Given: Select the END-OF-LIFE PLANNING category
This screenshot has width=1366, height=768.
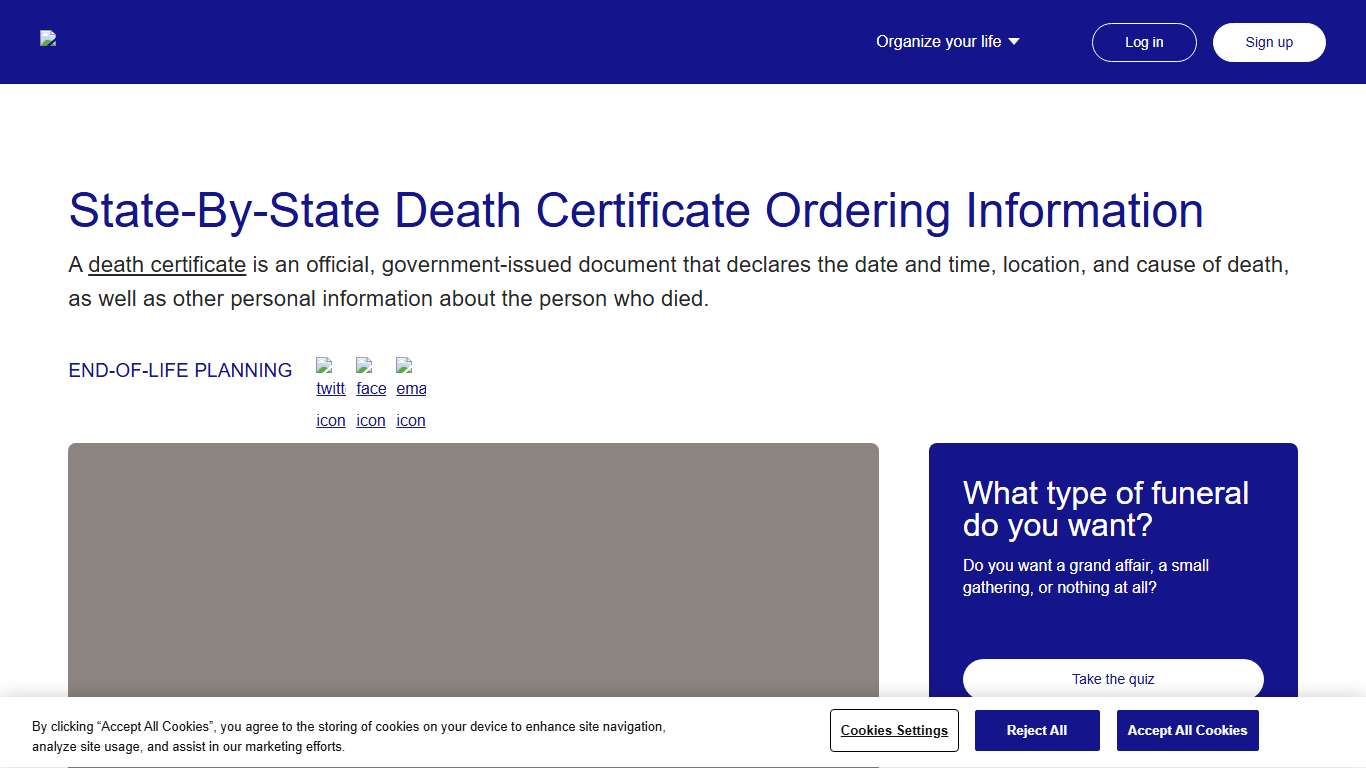Looking at the screenshot, I should pos(180,370).
